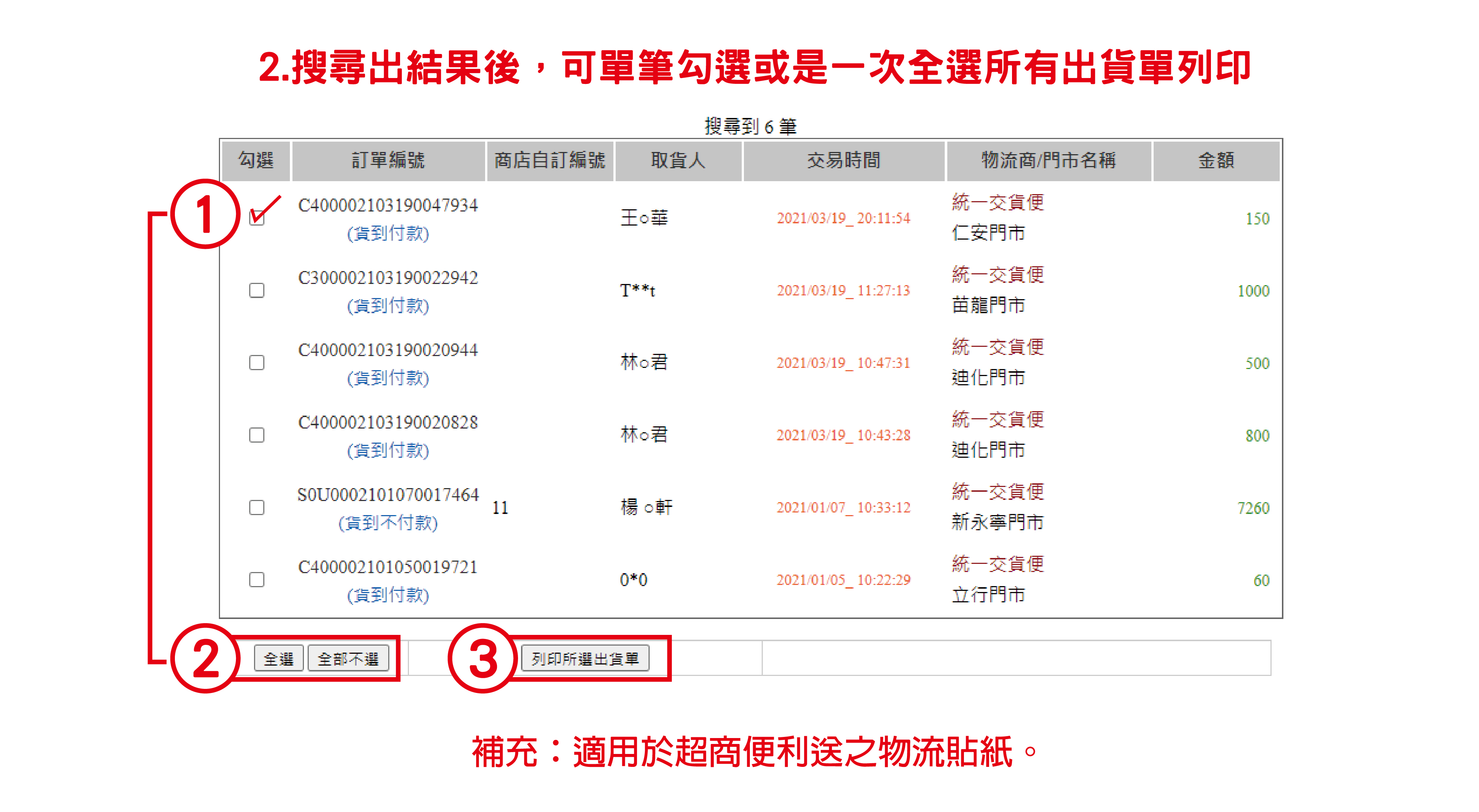
Task: Click amount 7260
Action: coord(1253,508)
